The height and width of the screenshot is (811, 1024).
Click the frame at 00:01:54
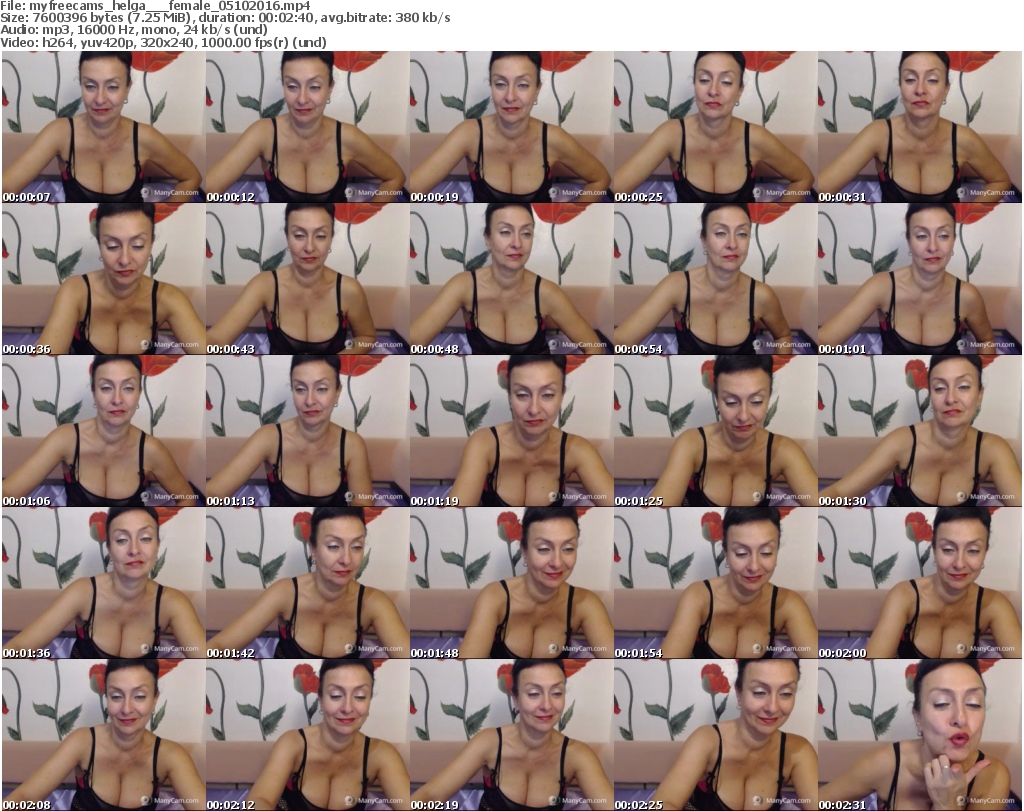[714, 582]
